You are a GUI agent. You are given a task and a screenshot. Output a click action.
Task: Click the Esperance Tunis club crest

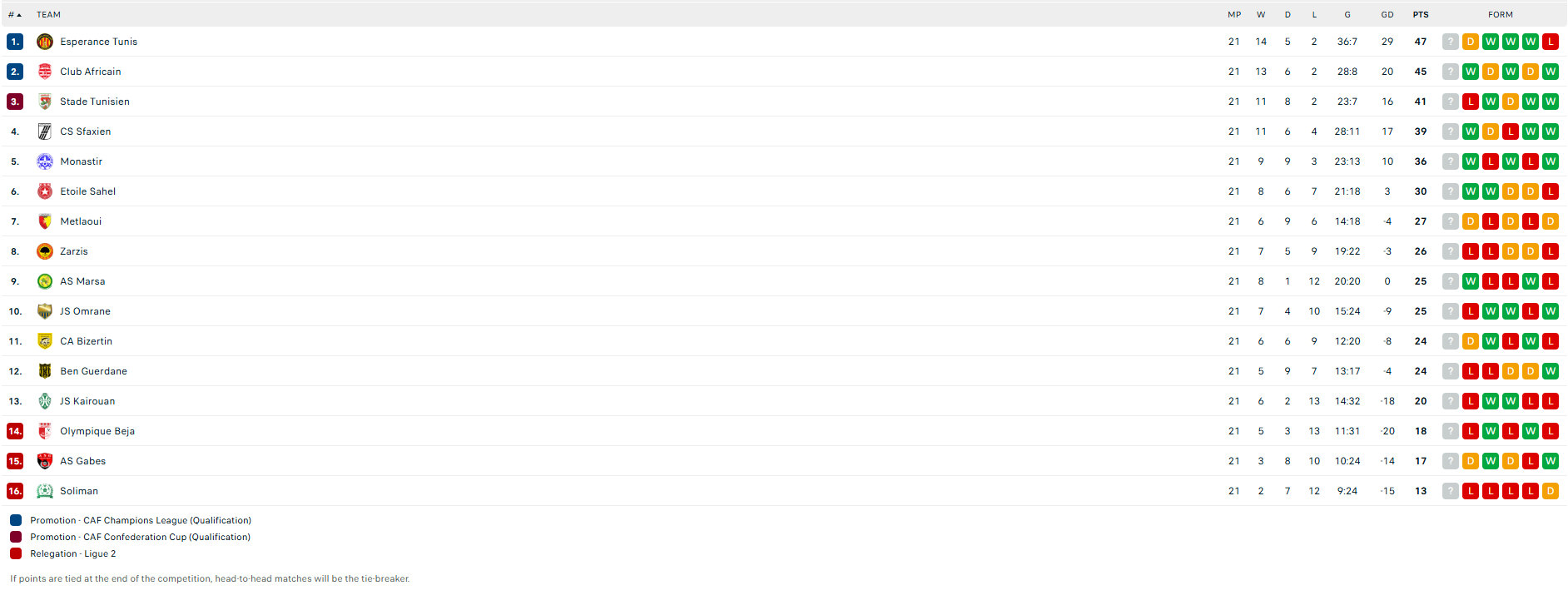pos(45,42)
